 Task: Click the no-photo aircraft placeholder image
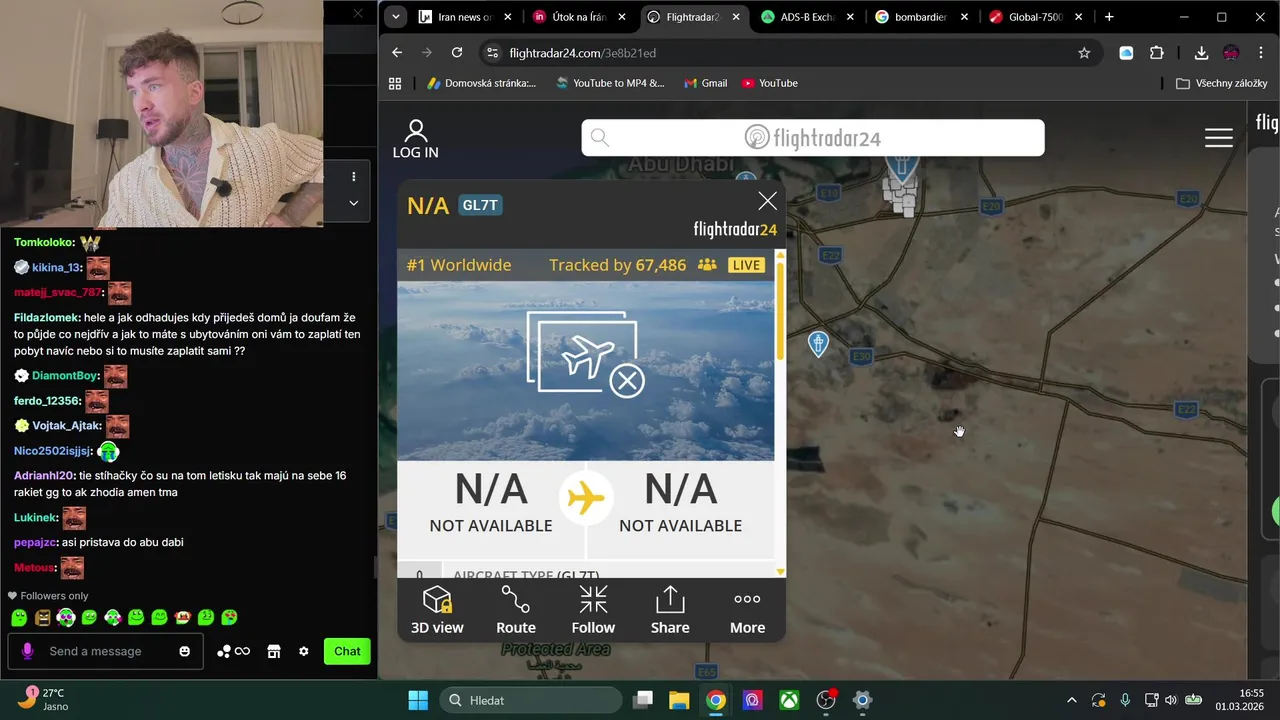pos(586,371)
